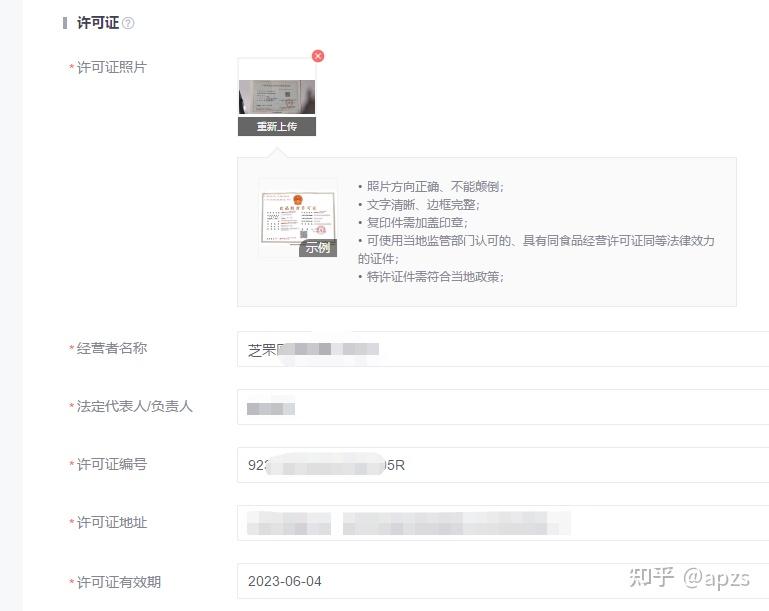
Task: Open the uploaded license photo thumbnail
Action: point(276,88)
